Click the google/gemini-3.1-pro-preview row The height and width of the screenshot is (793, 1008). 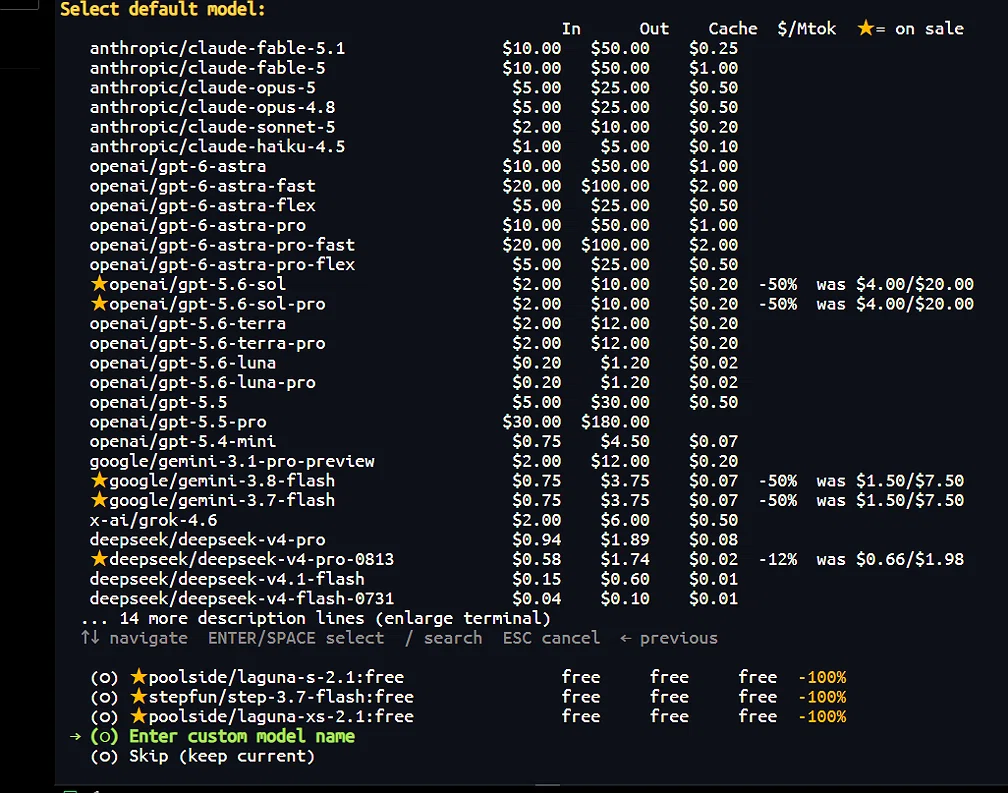(x=414, y=461)
